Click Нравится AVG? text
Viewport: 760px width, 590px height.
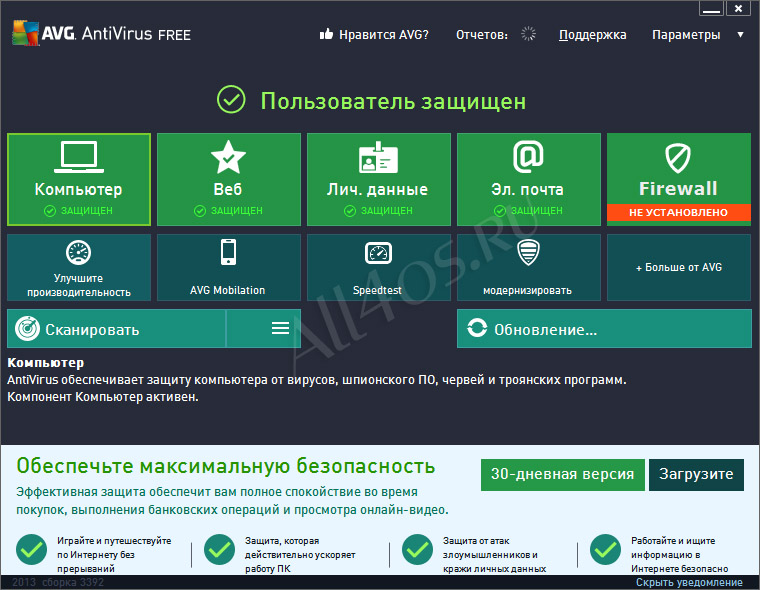(x=384, y=35)
